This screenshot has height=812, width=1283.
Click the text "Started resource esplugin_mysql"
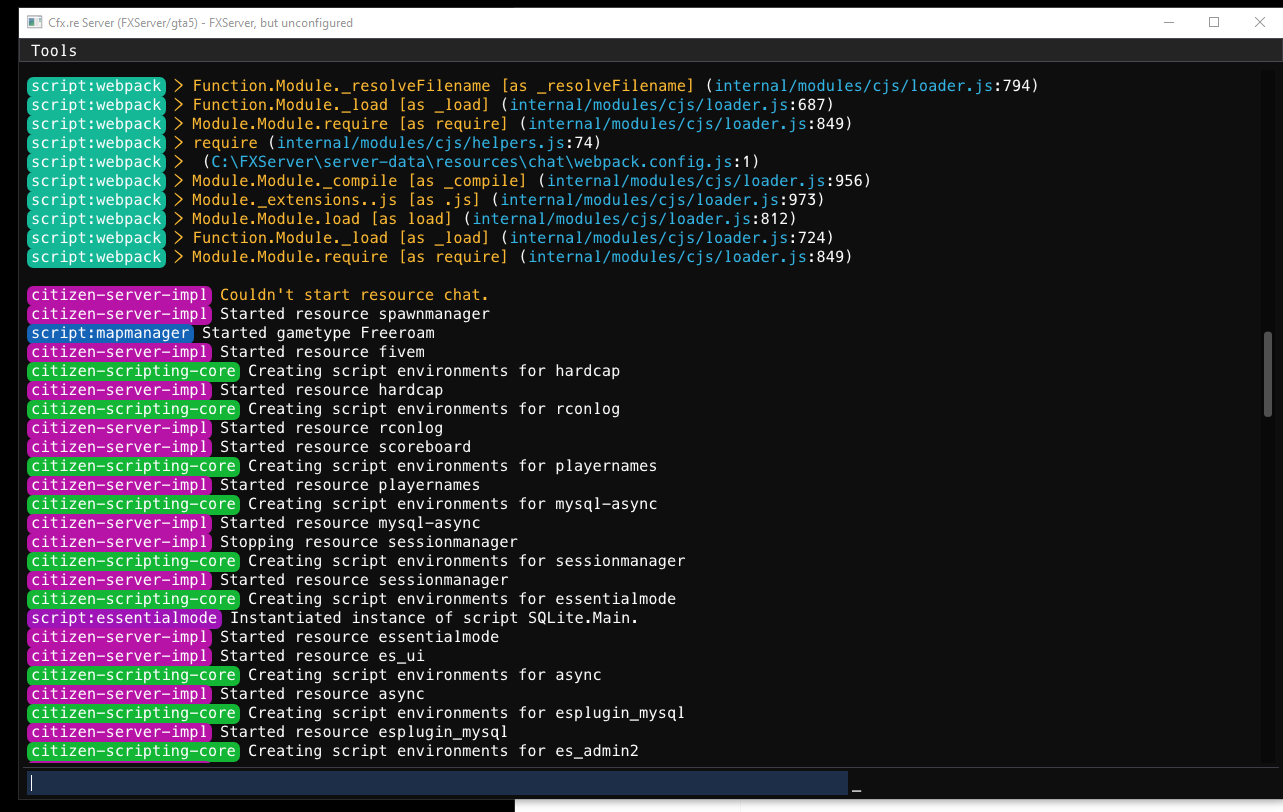364,732
